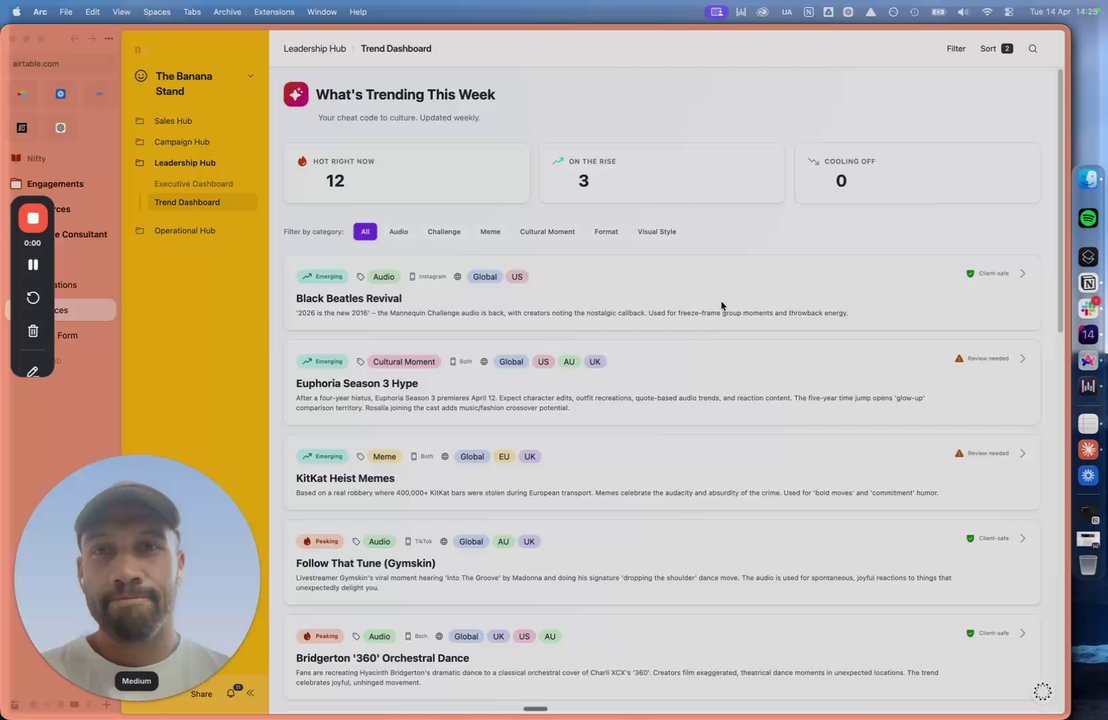This screenshot has width=1108, height=720.
Task: Click Medium camera size label
Action: 136,681
